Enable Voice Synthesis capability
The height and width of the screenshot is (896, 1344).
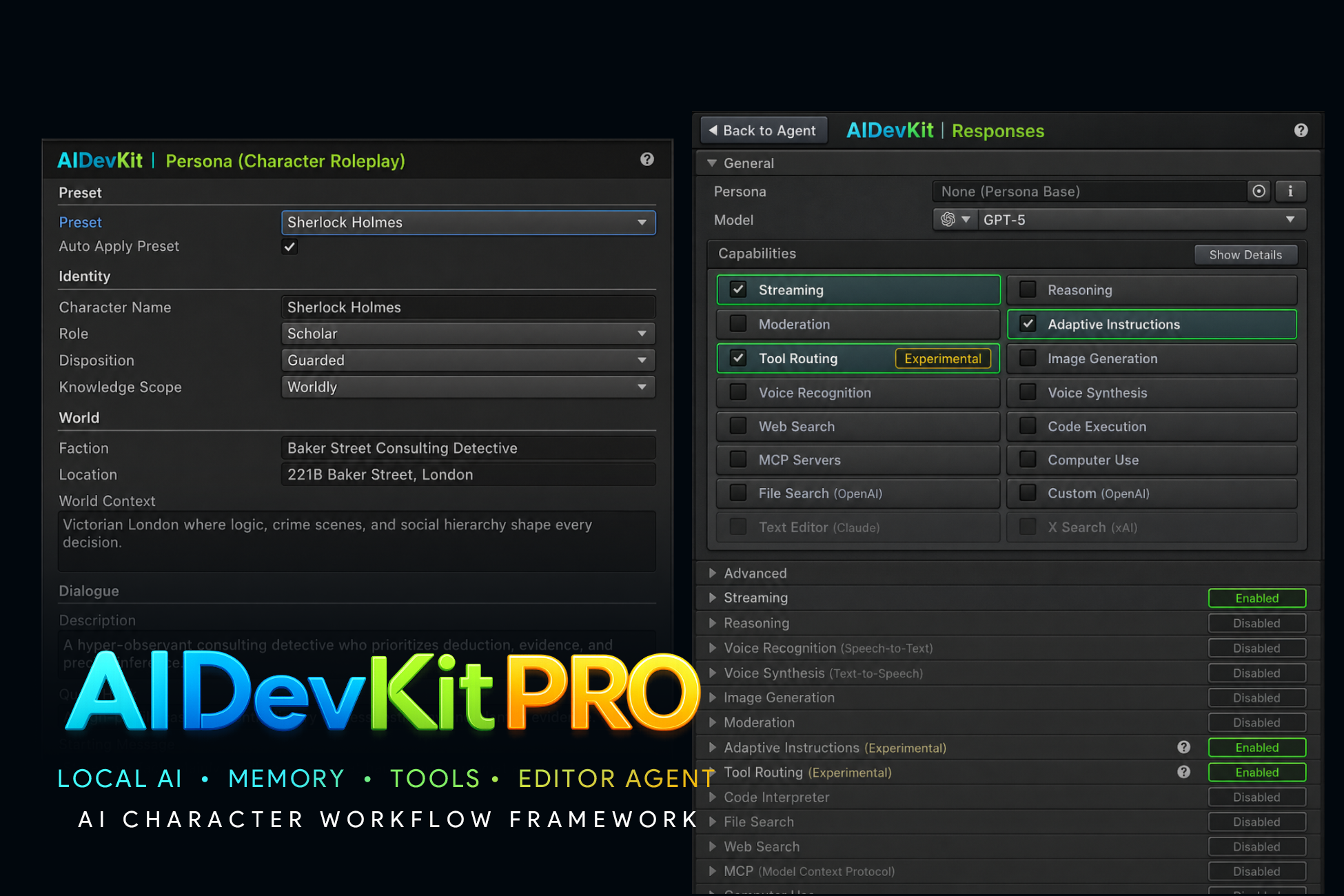(x=1028, y=392)
